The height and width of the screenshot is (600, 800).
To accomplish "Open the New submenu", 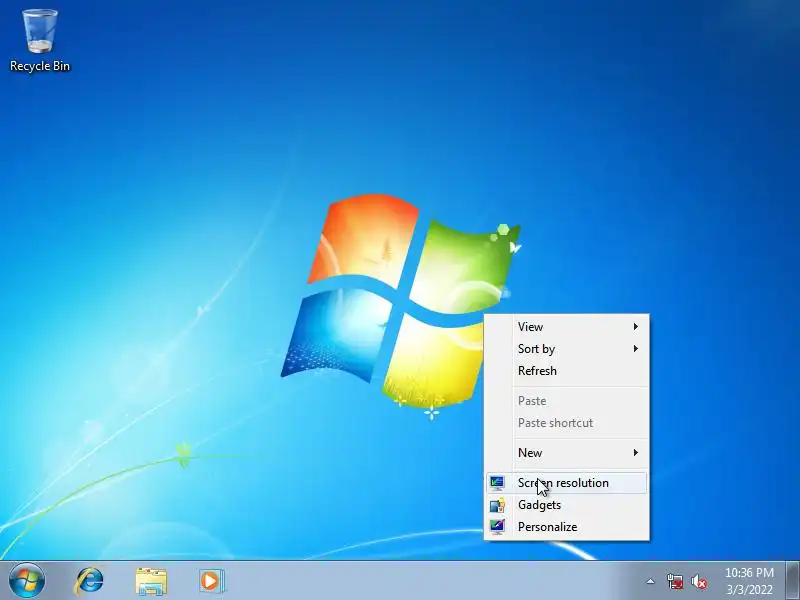I will (x=566, y=453).
